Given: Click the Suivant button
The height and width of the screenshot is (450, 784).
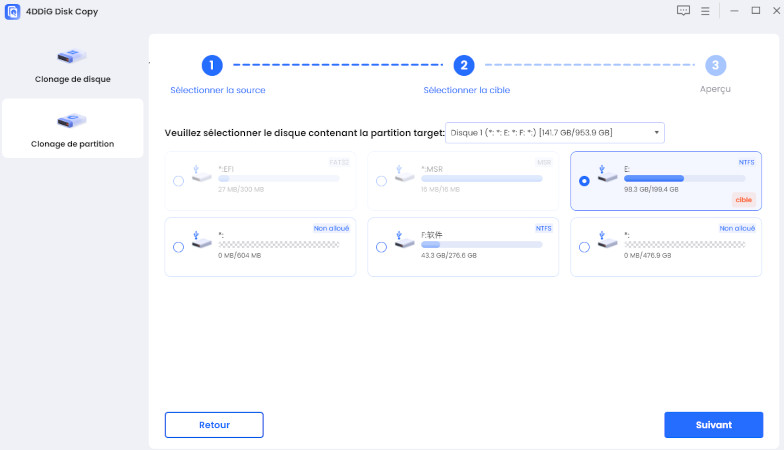Looking at the screenshot, I should tap(713, 425).
